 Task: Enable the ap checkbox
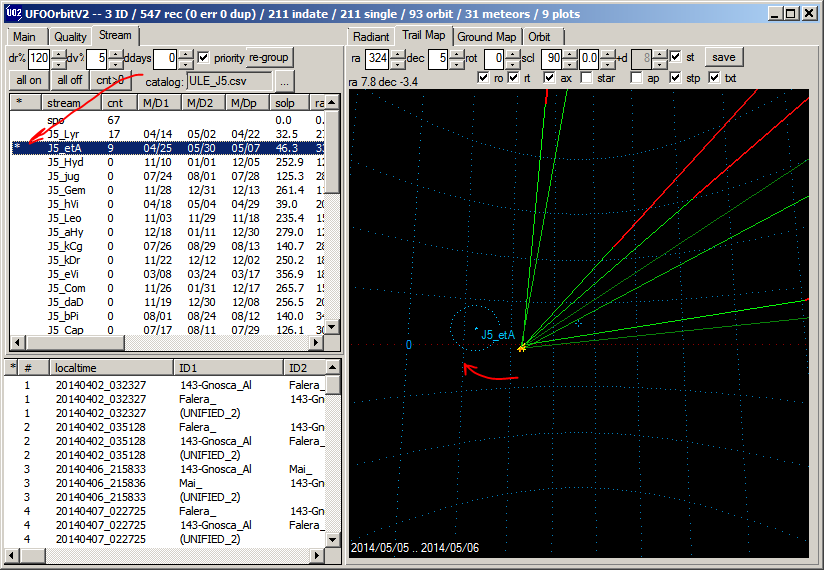tap(637, 78)
